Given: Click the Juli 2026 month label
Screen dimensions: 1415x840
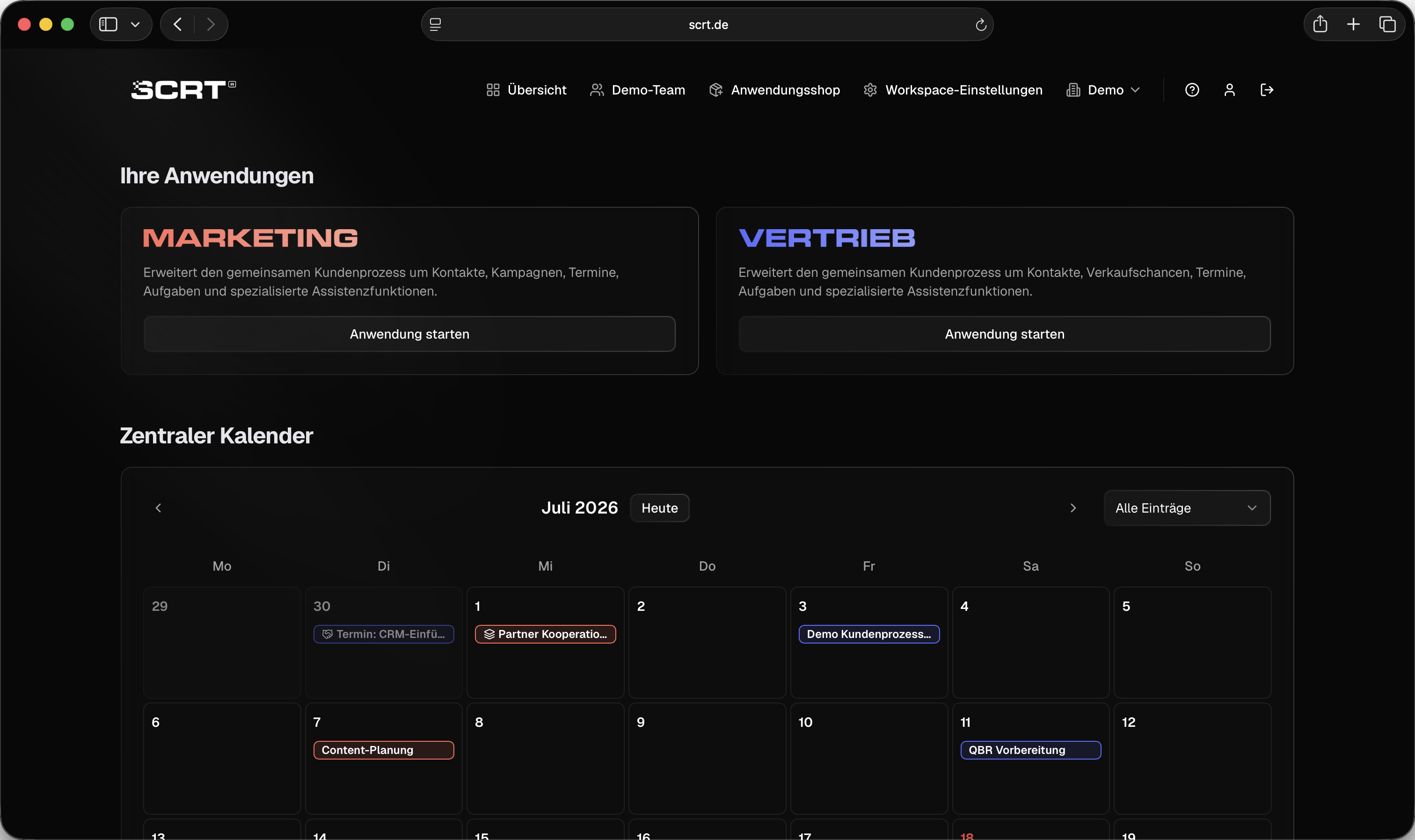Looking at the screenshot, I should (579, 508).
